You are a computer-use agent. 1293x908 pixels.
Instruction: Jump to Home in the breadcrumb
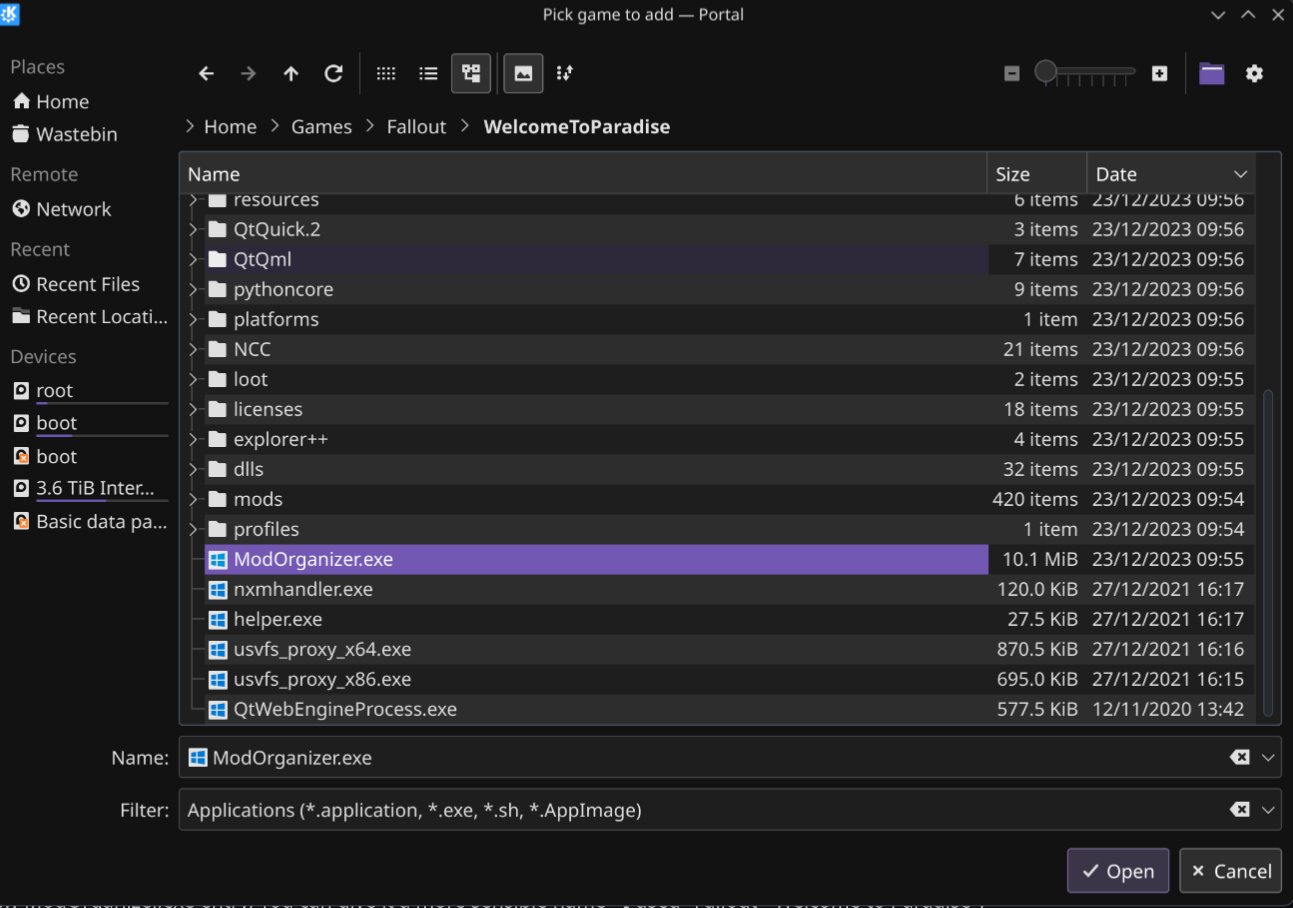tap(230, 127)
